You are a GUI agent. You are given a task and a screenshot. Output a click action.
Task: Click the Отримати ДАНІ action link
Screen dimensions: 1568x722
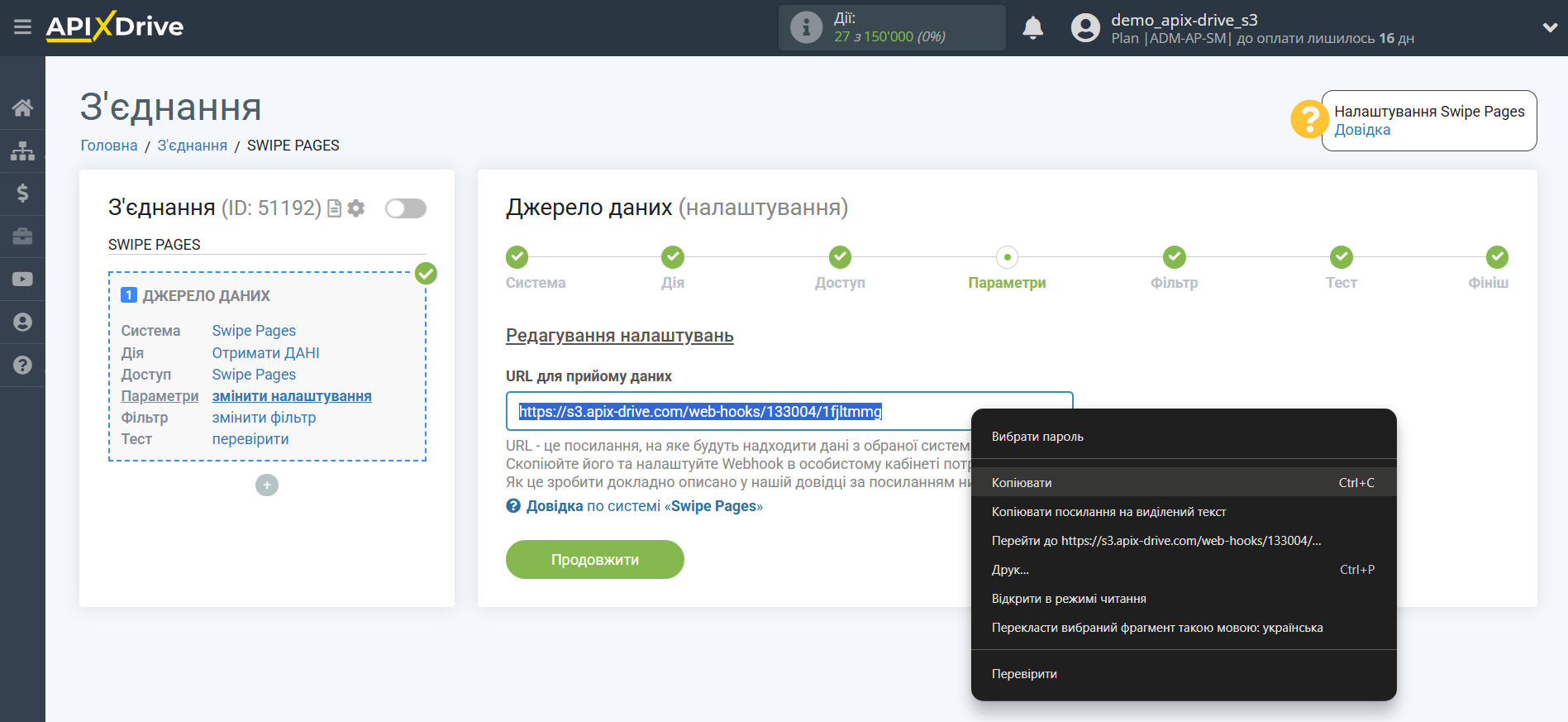tap(265, 353)
